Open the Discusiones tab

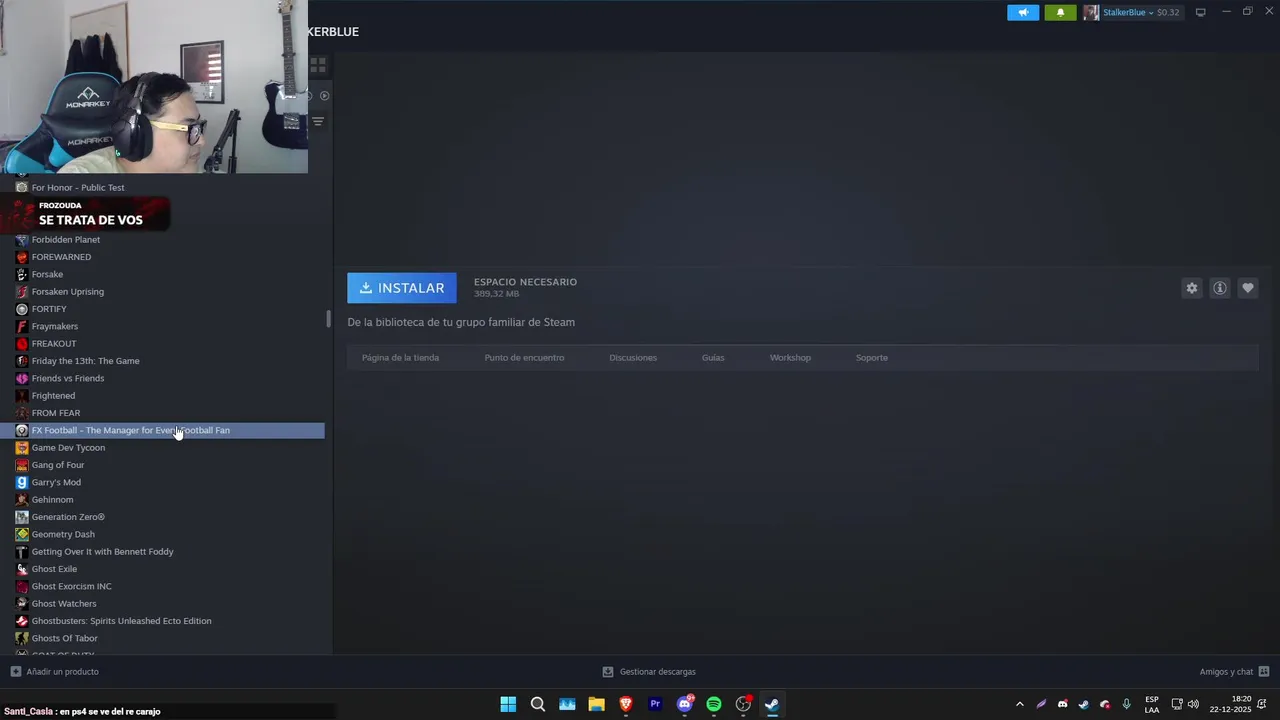[x=633, y=357]
